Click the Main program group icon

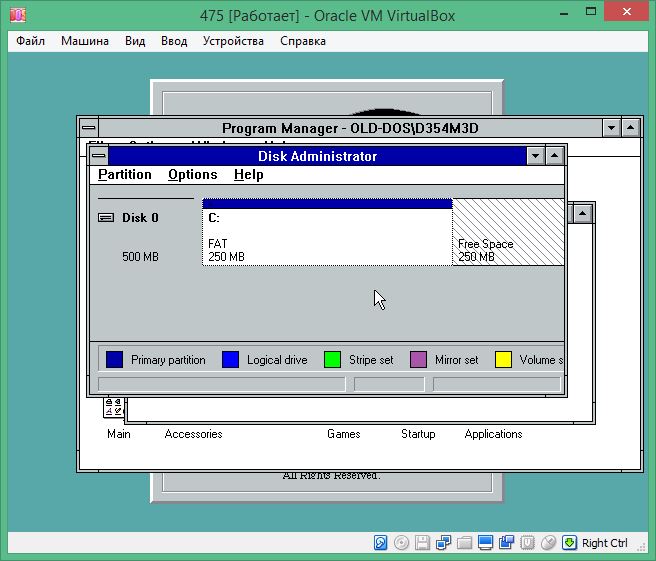[112, 407]
